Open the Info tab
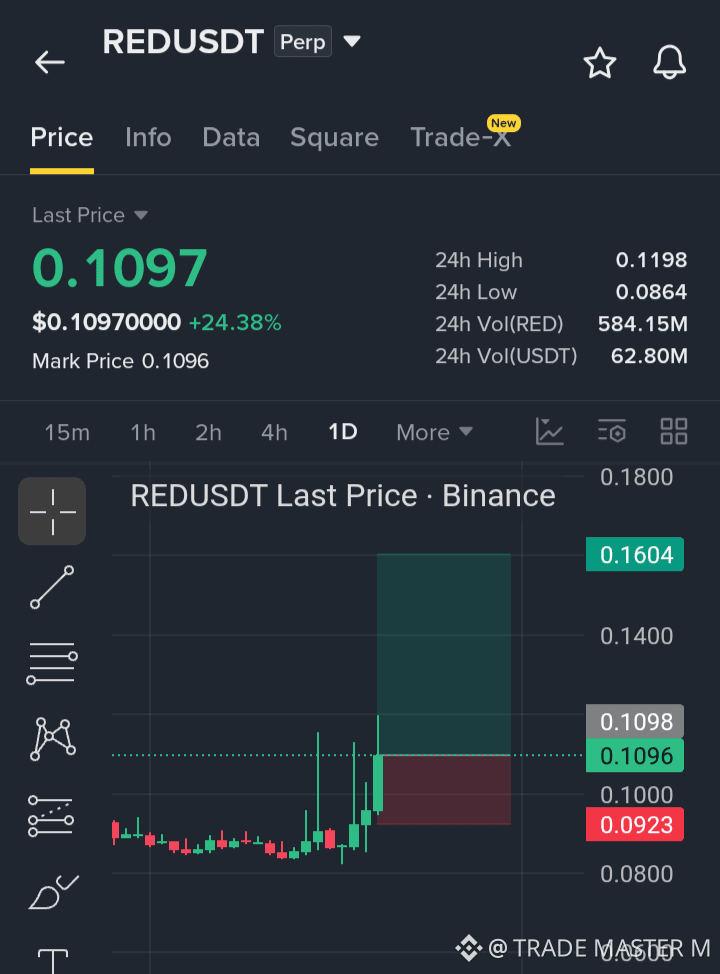The height and width of the screenshot is (974, 720). [148, 137]
